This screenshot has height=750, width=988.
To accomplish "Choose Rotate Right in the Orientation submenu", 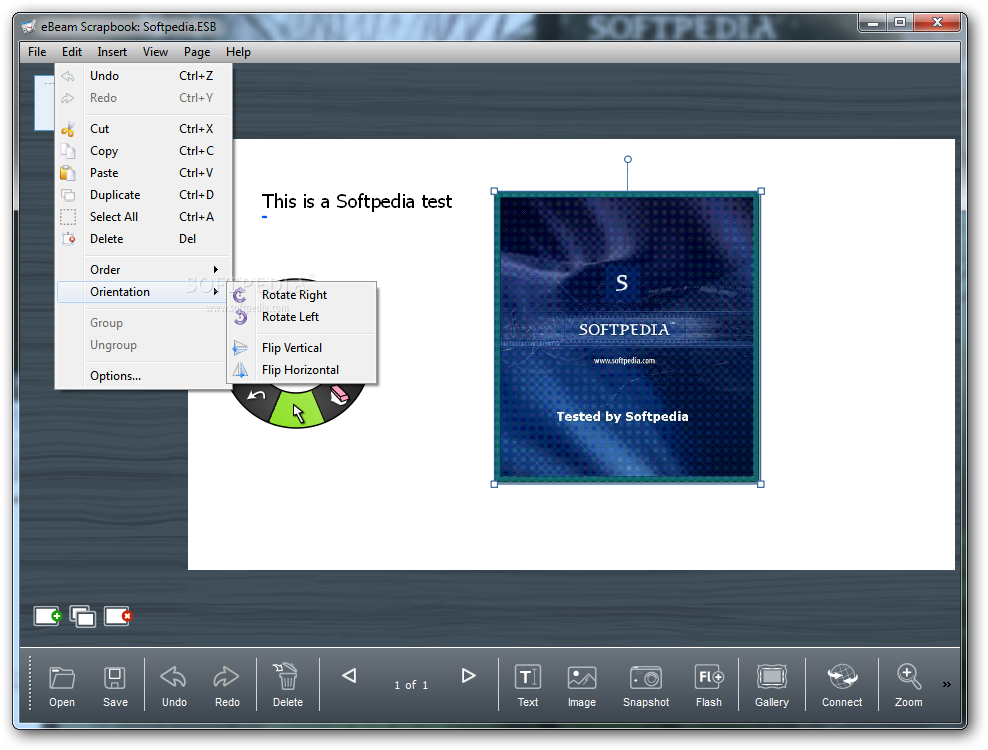I will (302, 295).
